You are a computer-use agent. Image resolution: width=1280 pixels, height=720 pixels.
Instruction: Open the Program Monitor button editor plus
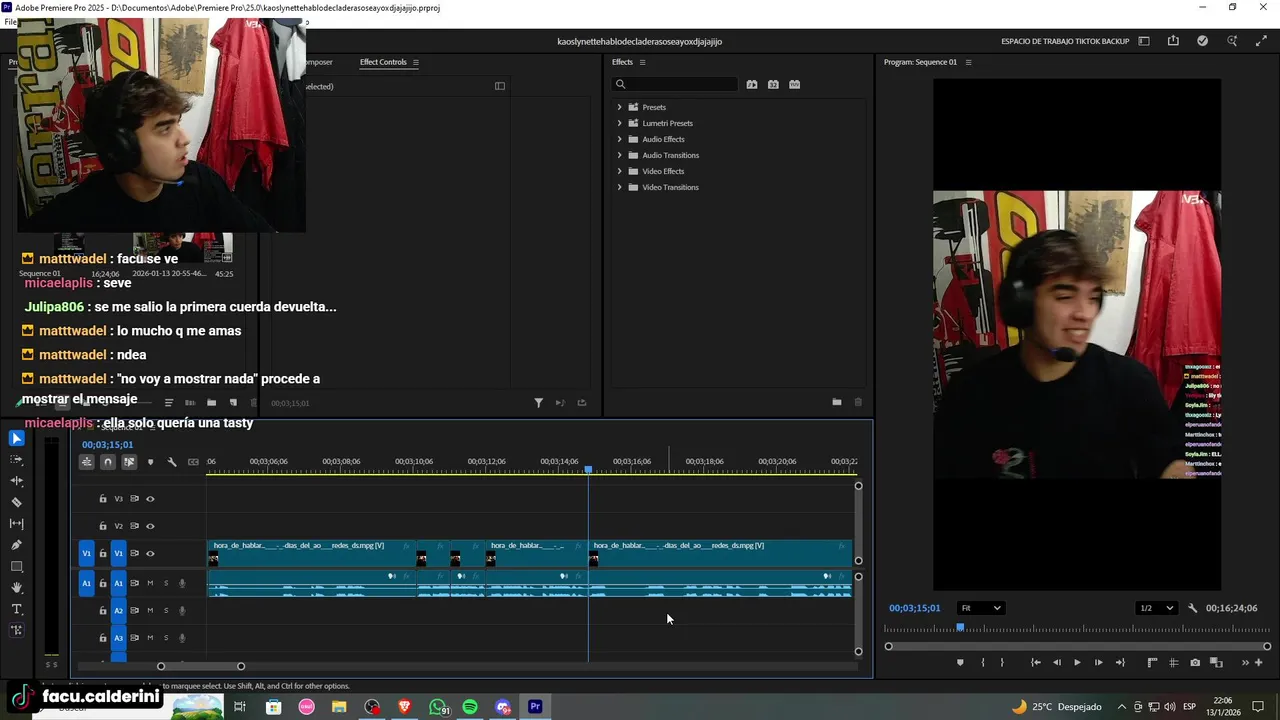1258,662
